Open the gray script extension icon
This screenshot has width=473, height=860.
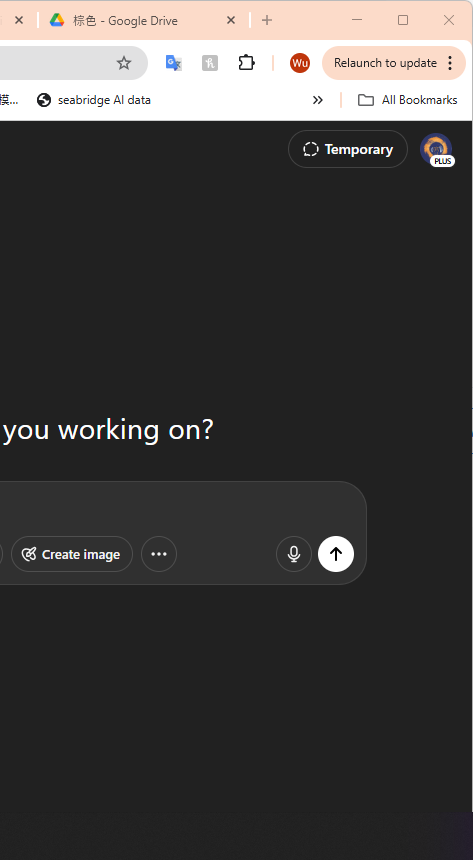click(210, 63)
